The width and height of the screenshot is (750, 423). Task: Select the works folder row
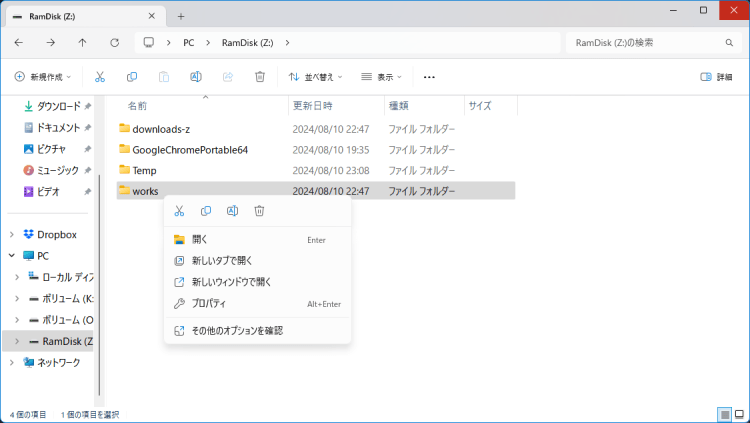(316, 191)
